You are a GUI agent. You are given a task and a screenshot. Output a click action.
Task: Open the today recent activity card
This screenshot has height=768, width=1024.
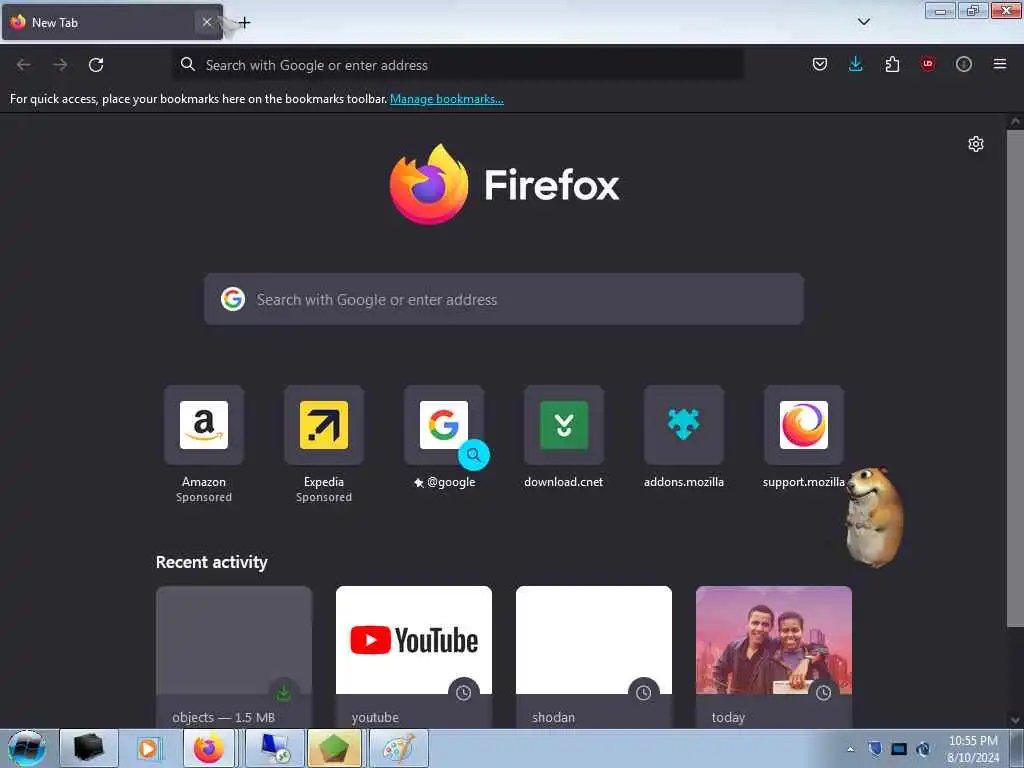774,657
